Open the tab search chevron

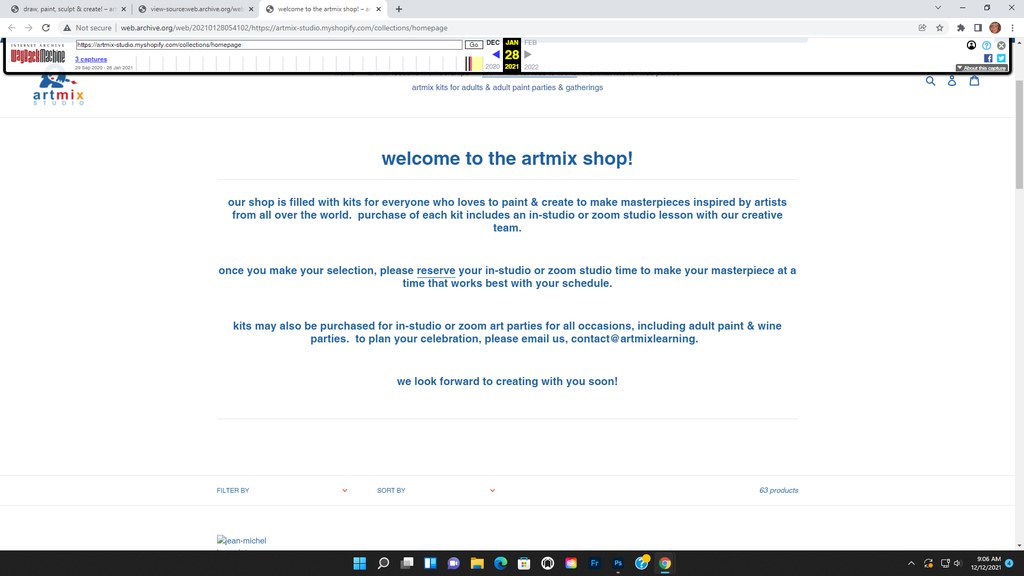coord(938,8)
